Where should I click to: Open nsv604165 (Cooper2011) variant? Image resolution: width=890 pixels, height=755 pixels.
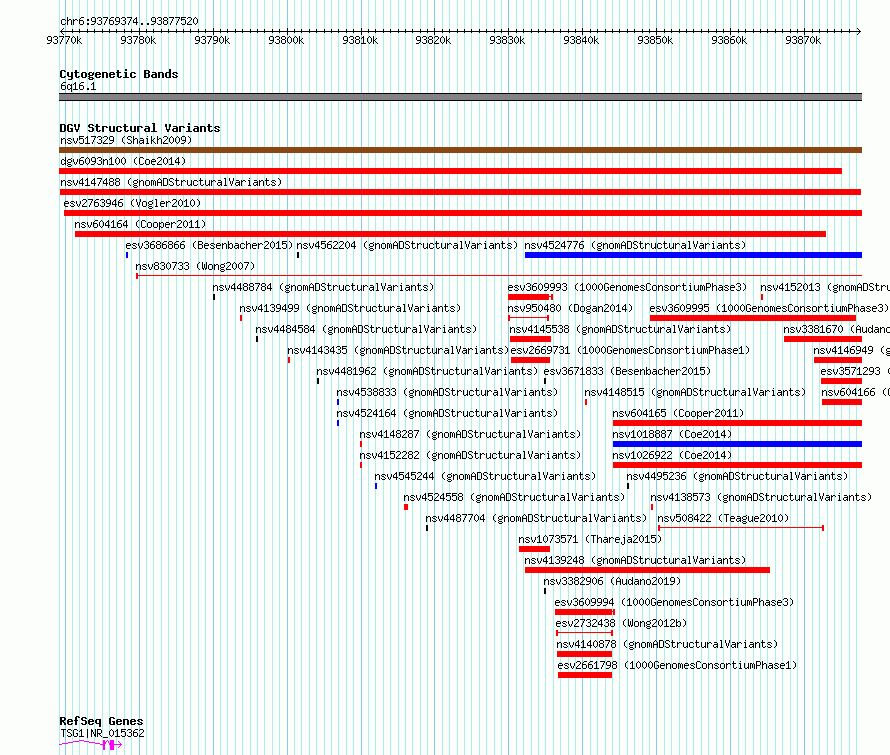click(678, 413)
